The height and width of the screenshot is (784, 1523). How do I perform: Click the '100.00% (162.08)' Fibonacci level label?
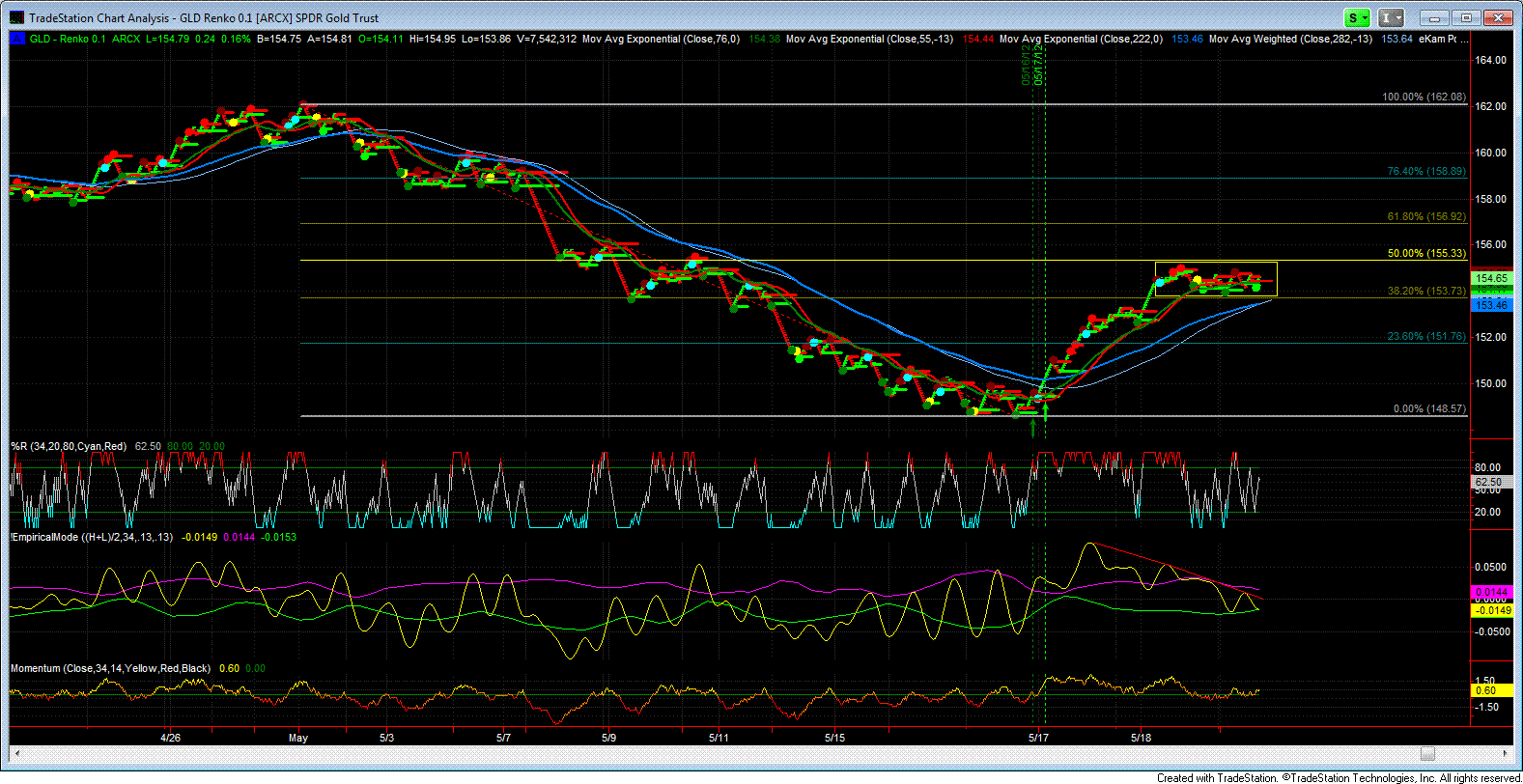[x=1424, y=98]
